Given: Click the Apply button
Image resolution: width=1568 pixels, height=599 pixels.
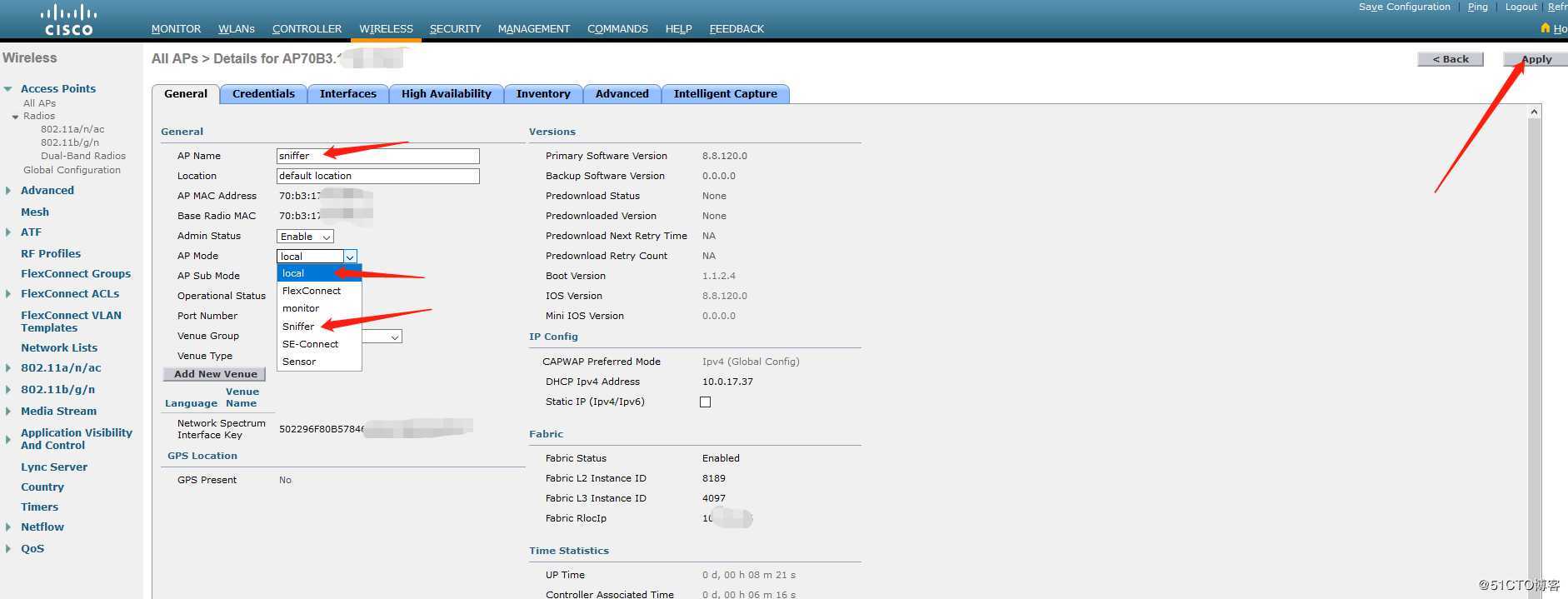Looking at the screenshot, I should click(1536, 59).
